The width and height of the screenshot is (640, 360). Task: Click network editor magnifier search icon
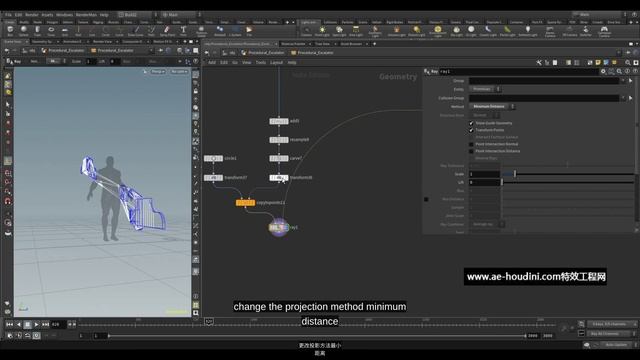pos(628,62)
